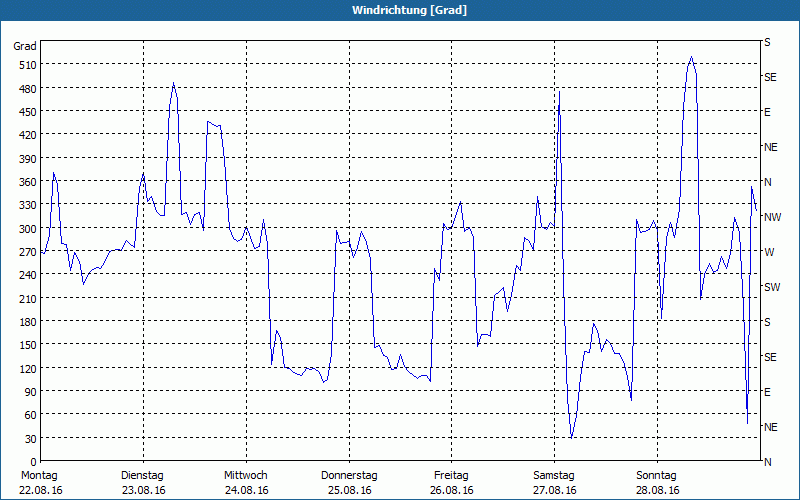Click the 'NE' compass label beside the 30 gridline

coord(771,427)
